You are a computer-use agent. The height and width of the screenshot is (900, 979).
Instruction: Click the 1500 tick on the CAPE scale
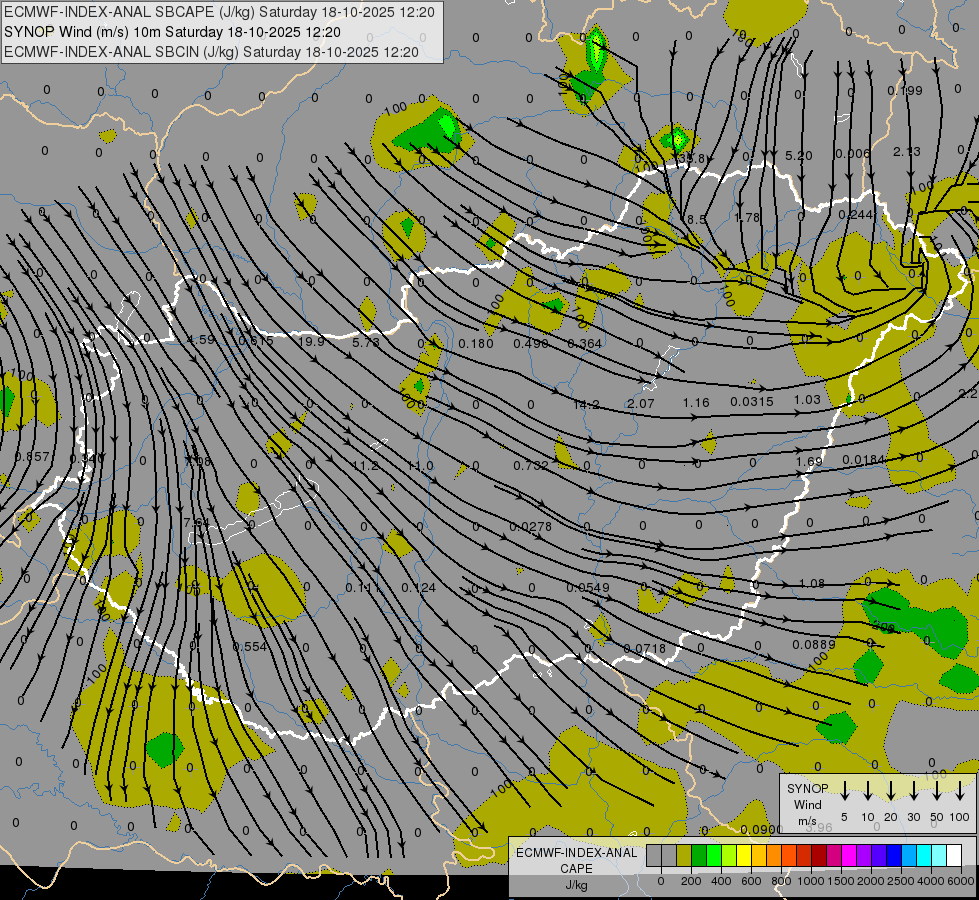click(840, 881)
